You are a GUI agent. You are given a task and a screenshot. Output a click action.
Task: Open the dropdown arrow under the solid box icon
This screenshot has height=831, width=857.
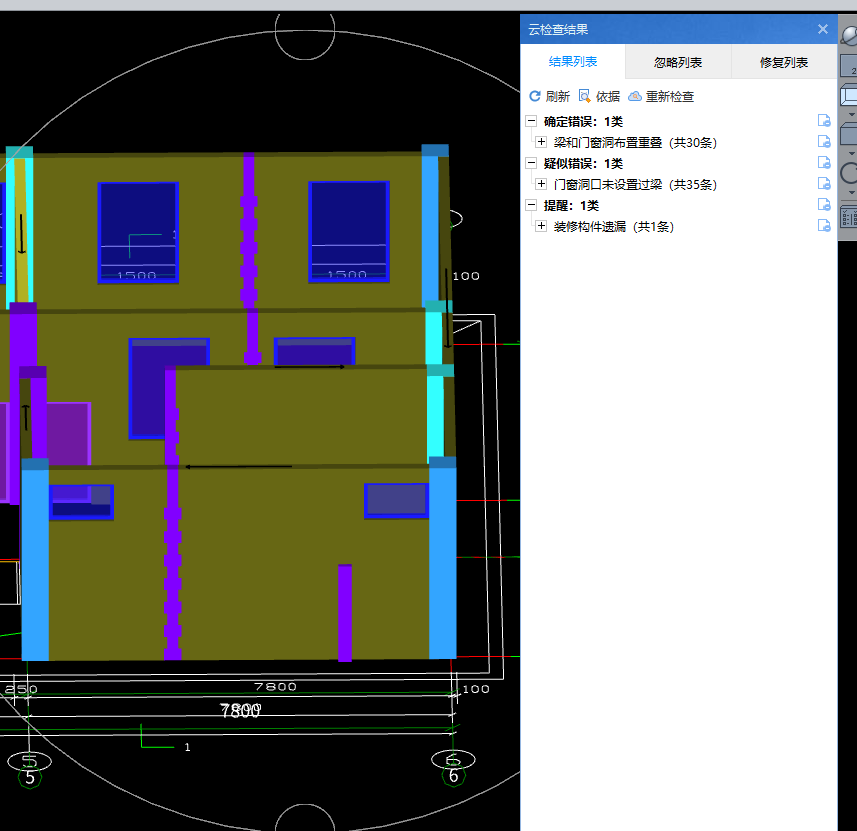click(851, 153)
